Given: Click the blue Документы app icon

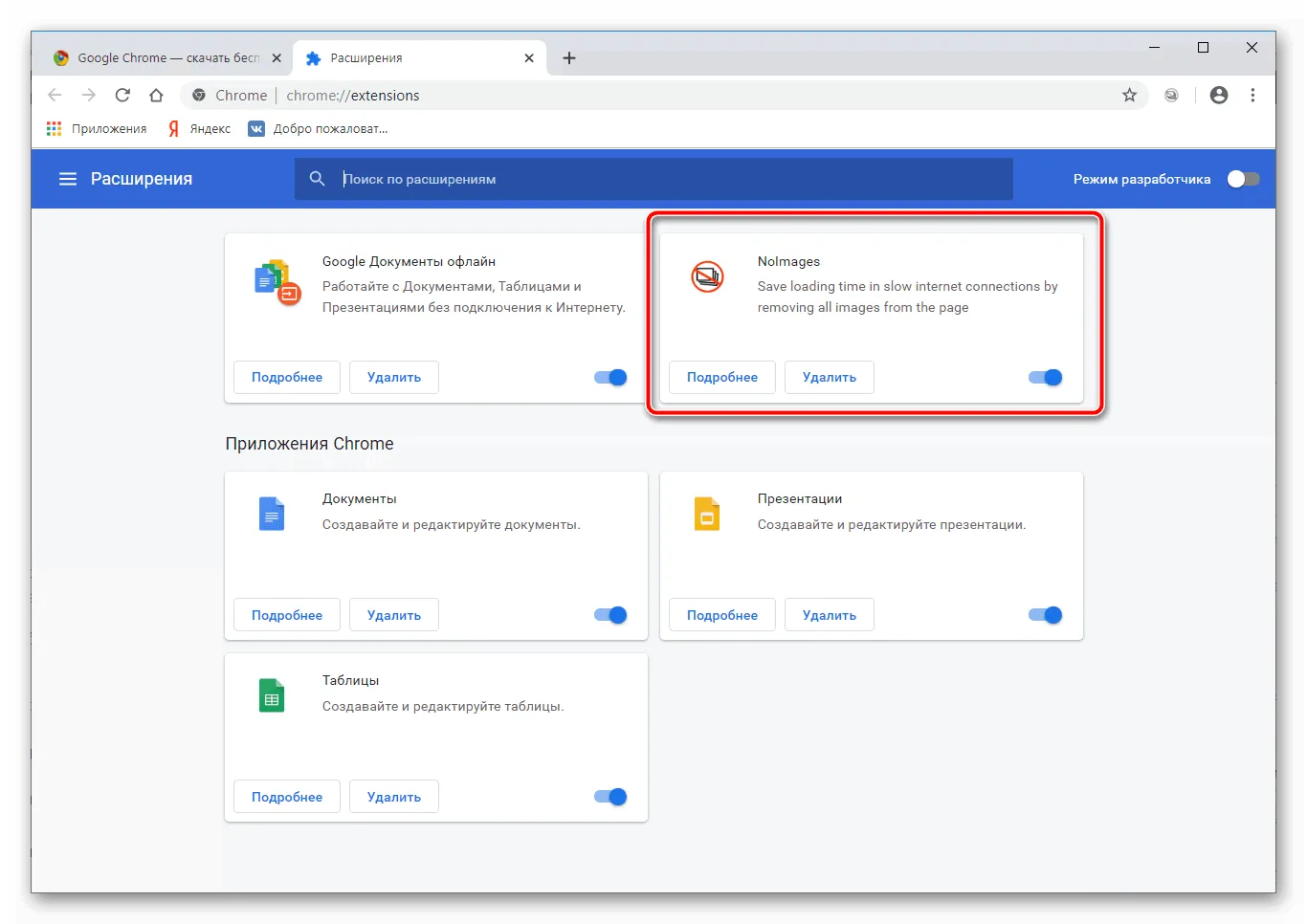Looking at the screenshot, I should pos(272,514).
